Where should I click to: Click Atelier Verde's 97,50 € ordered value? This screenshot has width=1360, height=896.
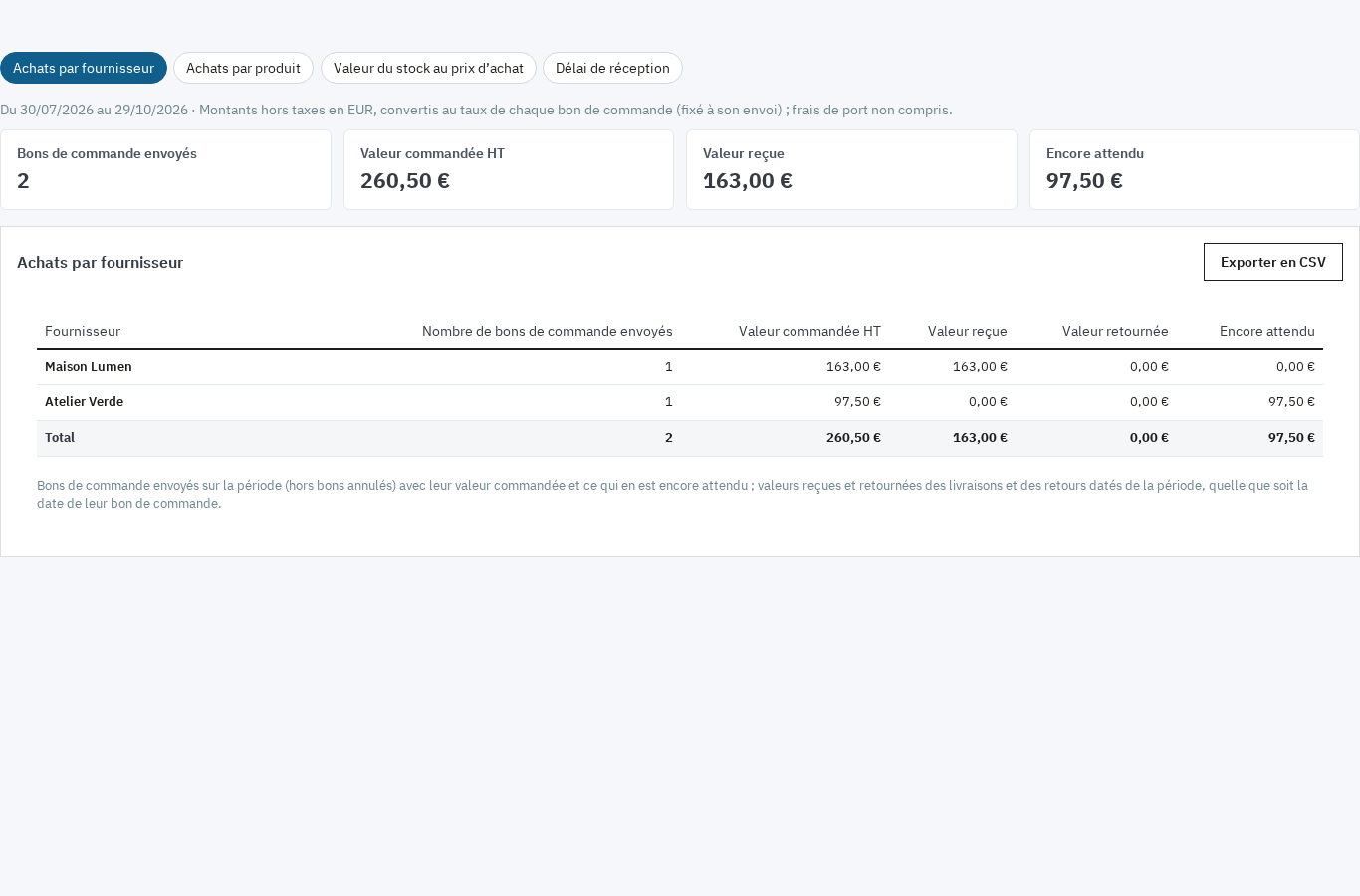click(x=857, y=402)
